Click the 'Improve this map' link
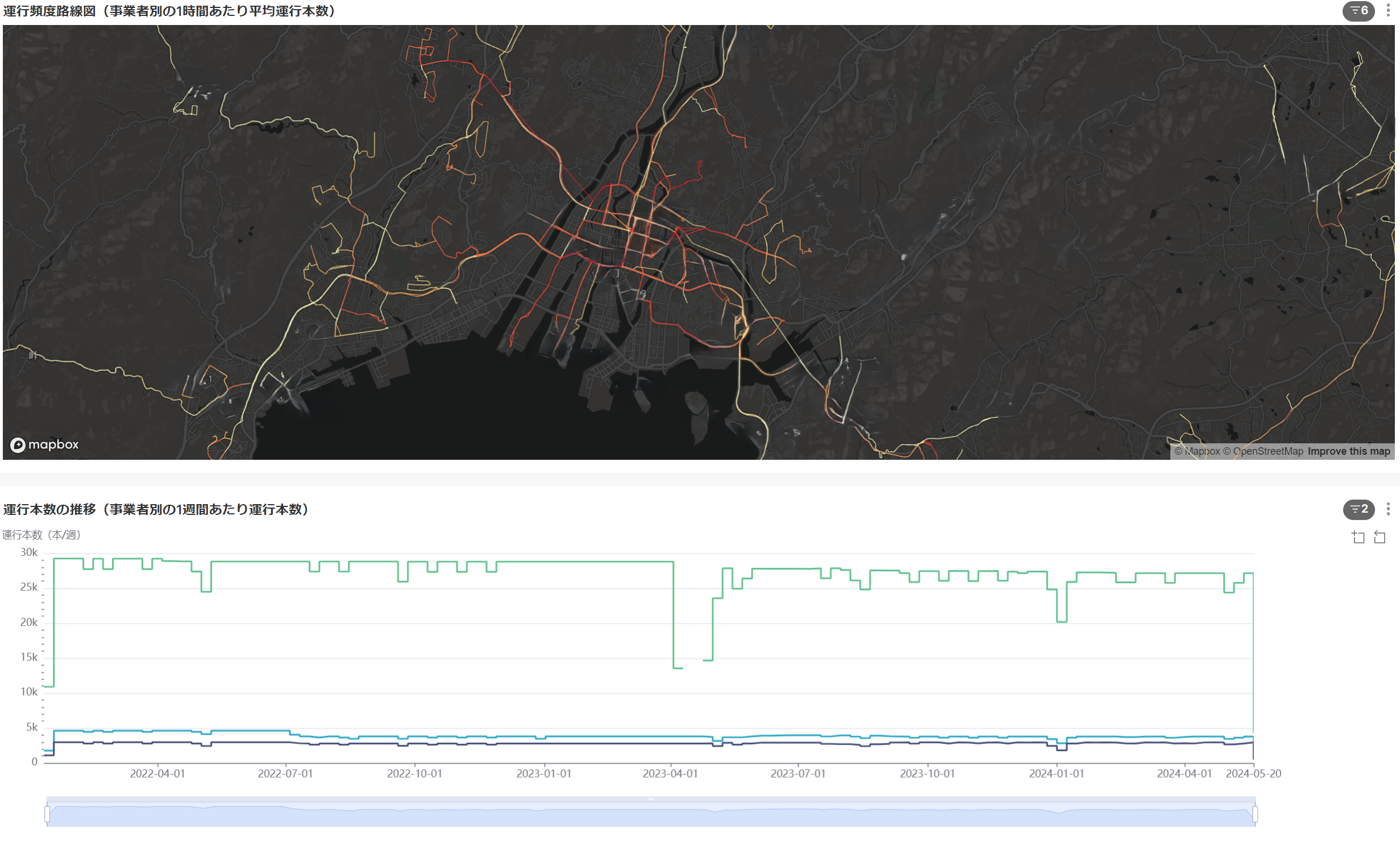 [x=1348, y=451]
